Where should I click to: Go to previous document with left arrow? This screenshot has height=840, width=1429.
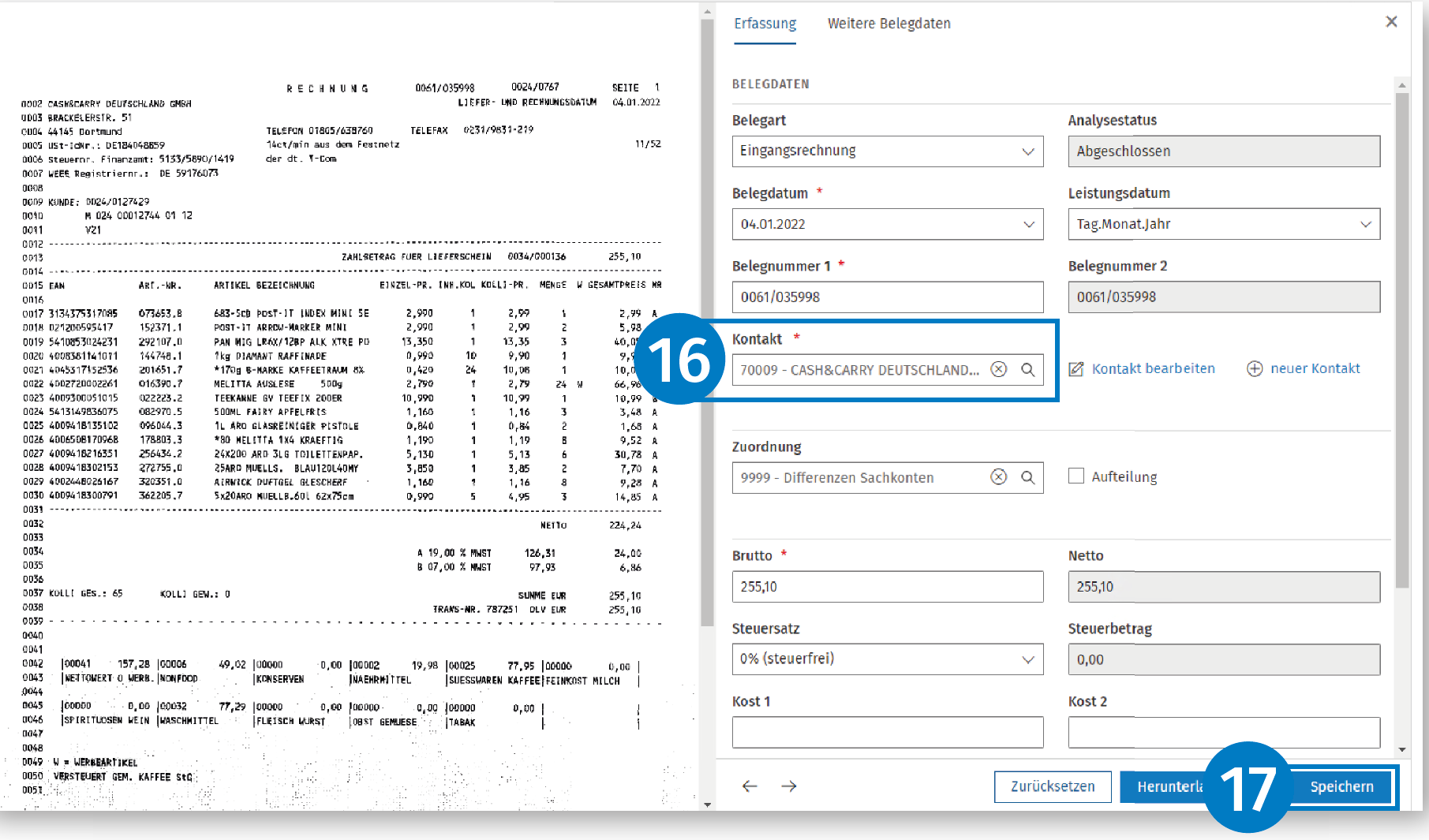[x=750, y=786]
